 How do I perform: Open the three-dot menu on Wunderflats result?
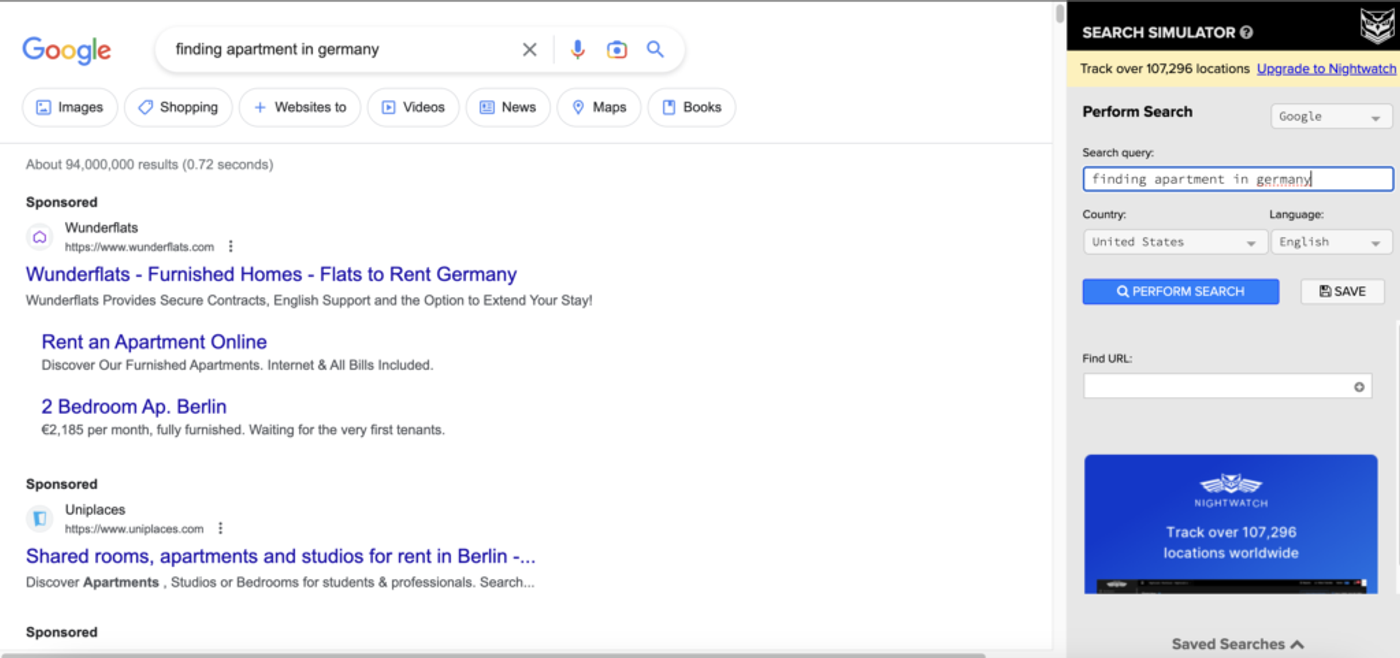pyautogui.click(x=231, y=245)
